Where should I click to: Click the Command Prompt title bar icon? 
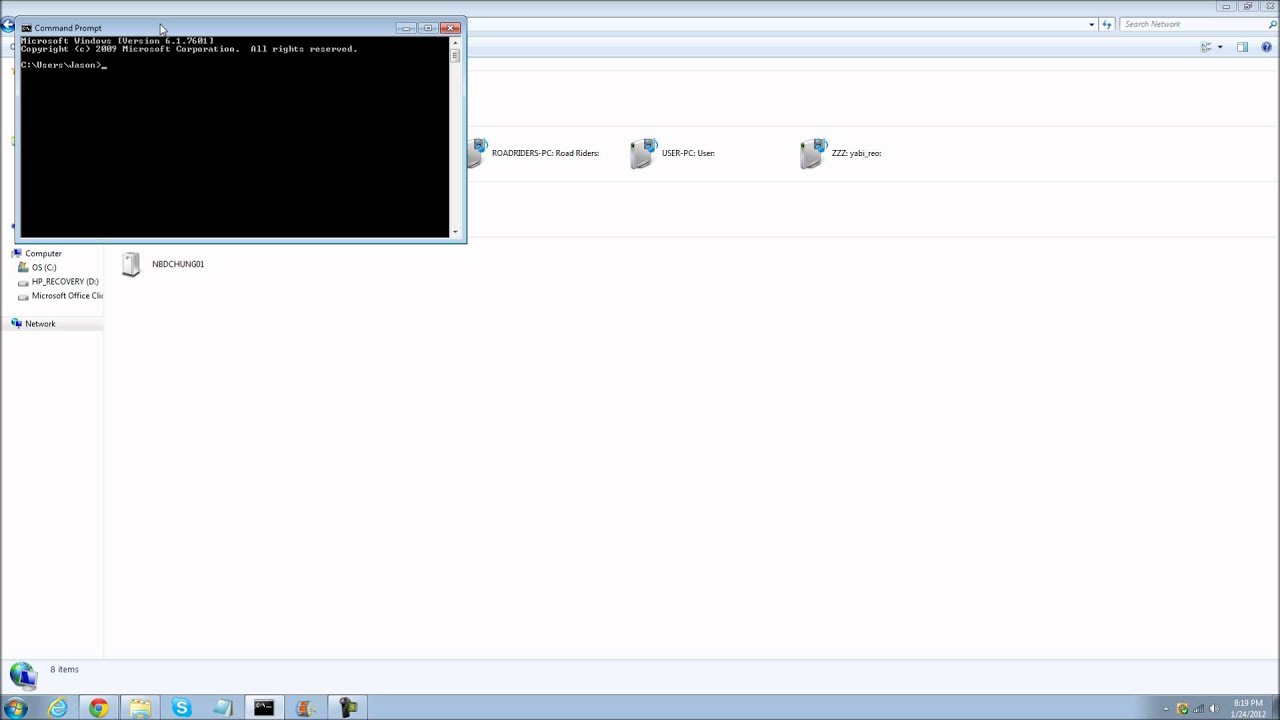point(26,28)
